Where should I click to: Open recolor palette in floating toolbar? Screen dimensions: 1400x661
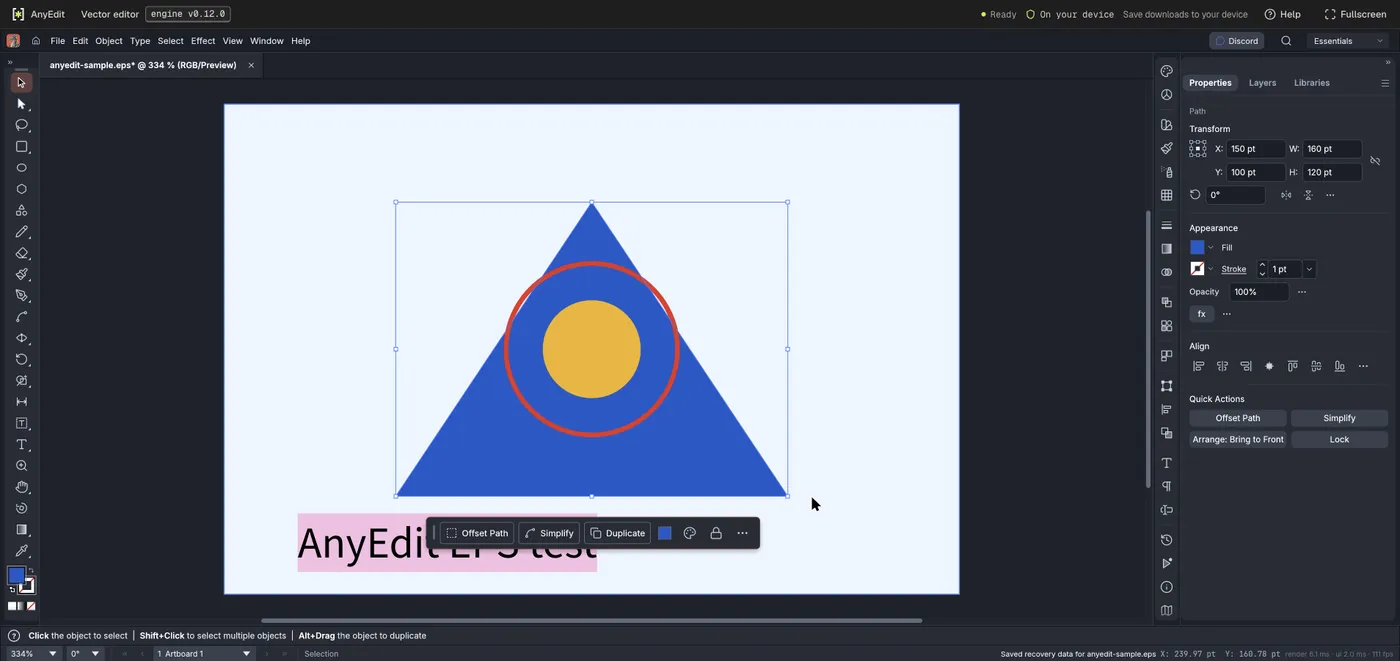tap(690, 533)
